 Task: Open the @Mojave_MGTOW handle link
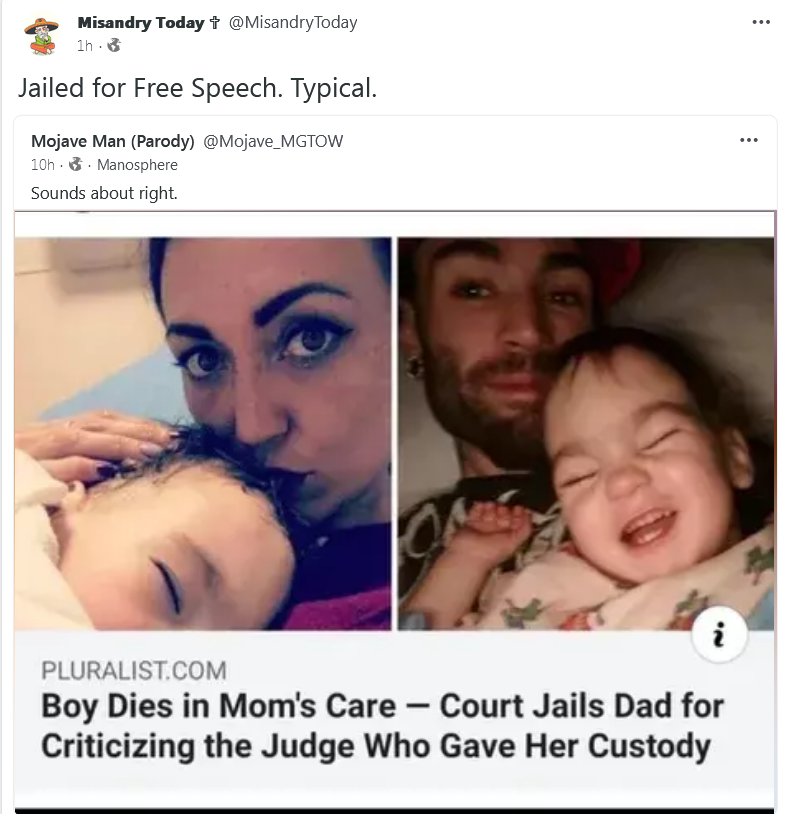point(273,141)
